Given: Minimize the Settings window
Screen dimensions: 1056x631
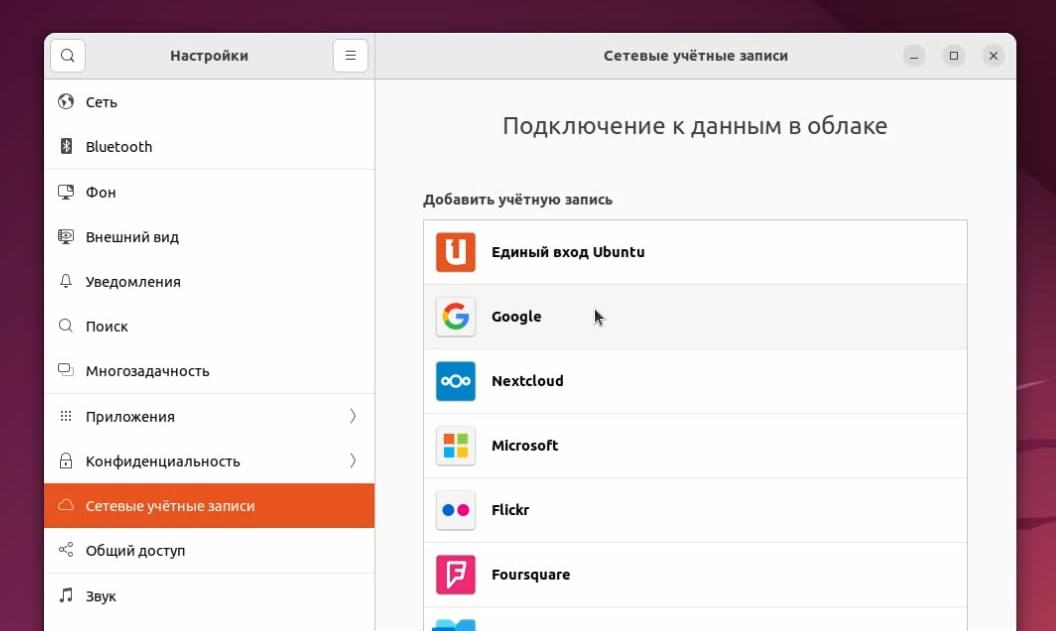Looking at the screenshot, I should pos(914,56).
